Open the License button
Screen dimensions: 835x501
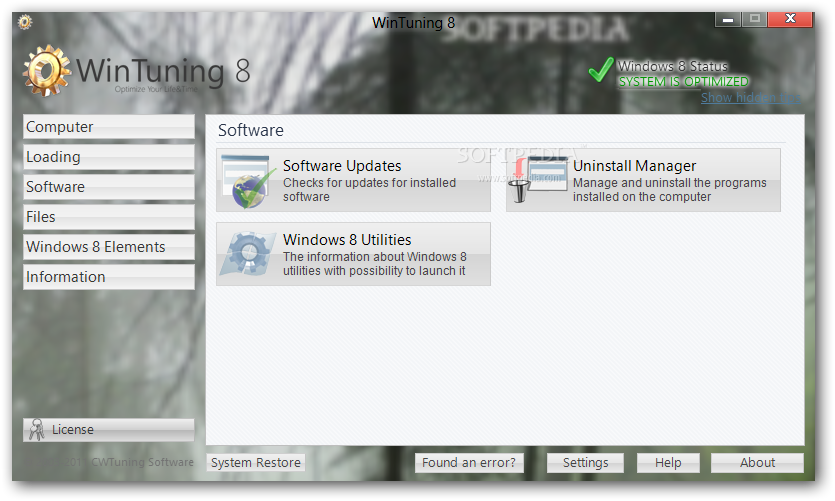click(109, 430)
